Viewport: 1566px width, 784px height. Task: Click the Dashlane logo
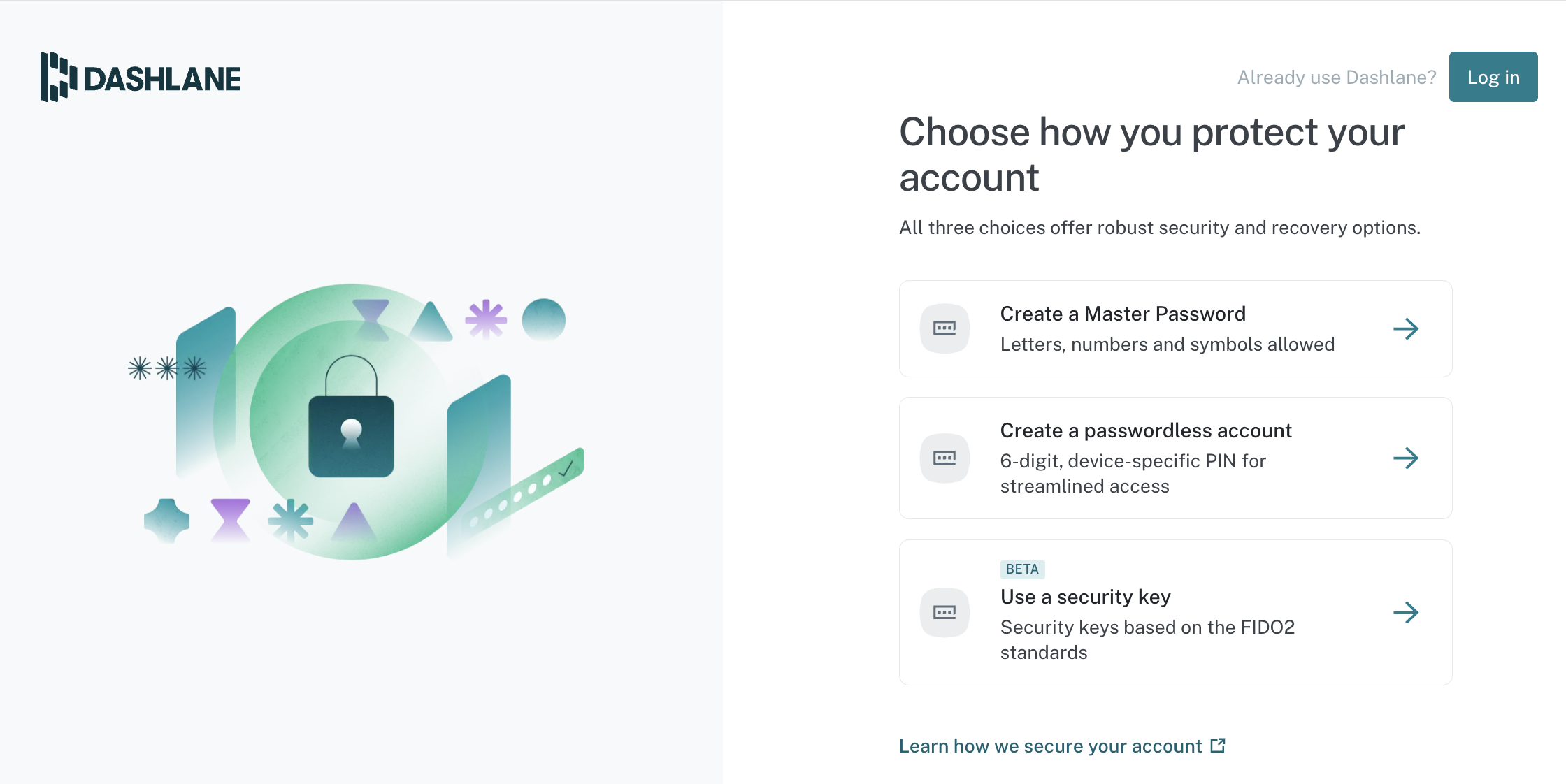[141, 77]
